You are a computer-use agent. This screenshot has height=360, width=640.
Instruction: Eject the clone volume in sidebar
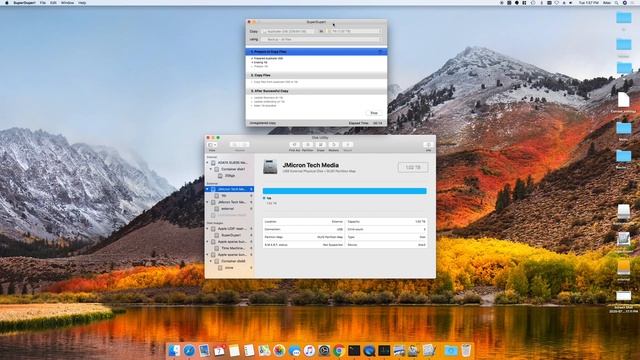[251, 268]
